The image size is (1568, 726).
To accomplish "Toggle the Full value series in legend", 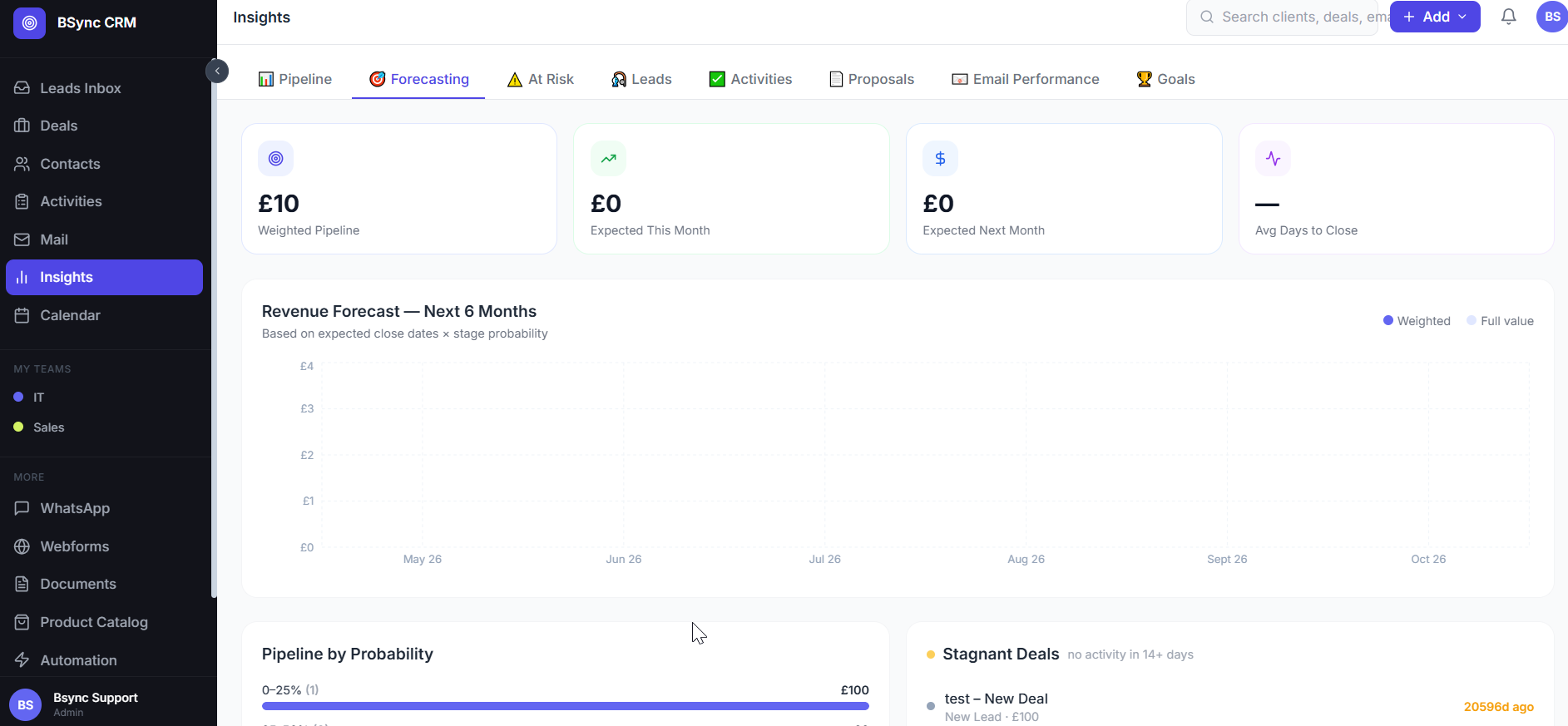I will point(1500,321).
